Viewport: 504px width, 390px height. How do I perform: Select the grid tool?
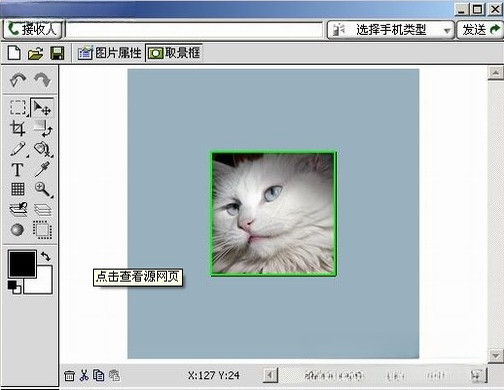tap(18, 189)
